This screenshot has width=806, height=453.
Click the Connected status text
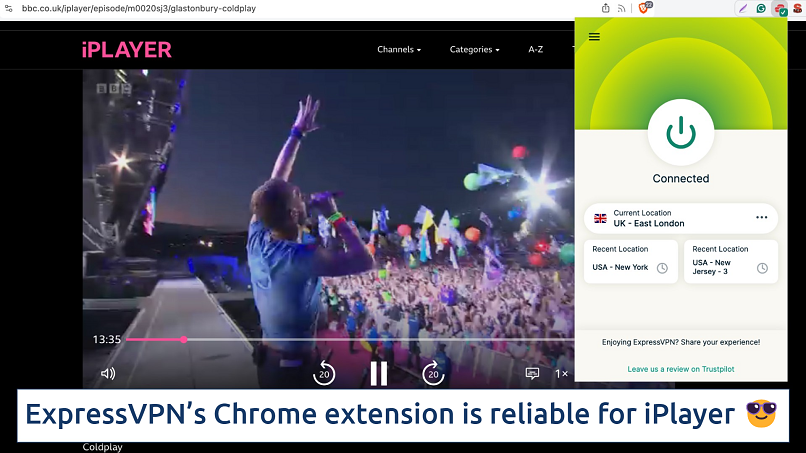point(681,178)
